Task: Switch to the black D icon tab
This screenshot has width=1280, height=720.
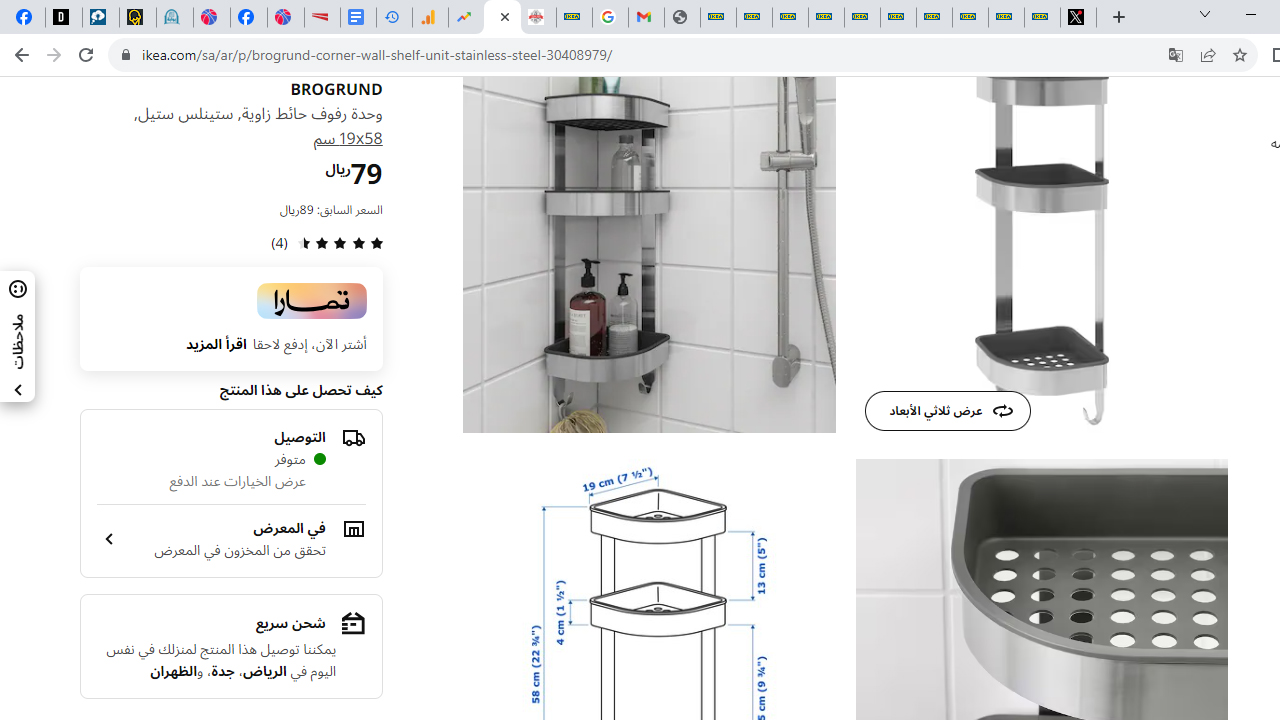Action: 64,17
